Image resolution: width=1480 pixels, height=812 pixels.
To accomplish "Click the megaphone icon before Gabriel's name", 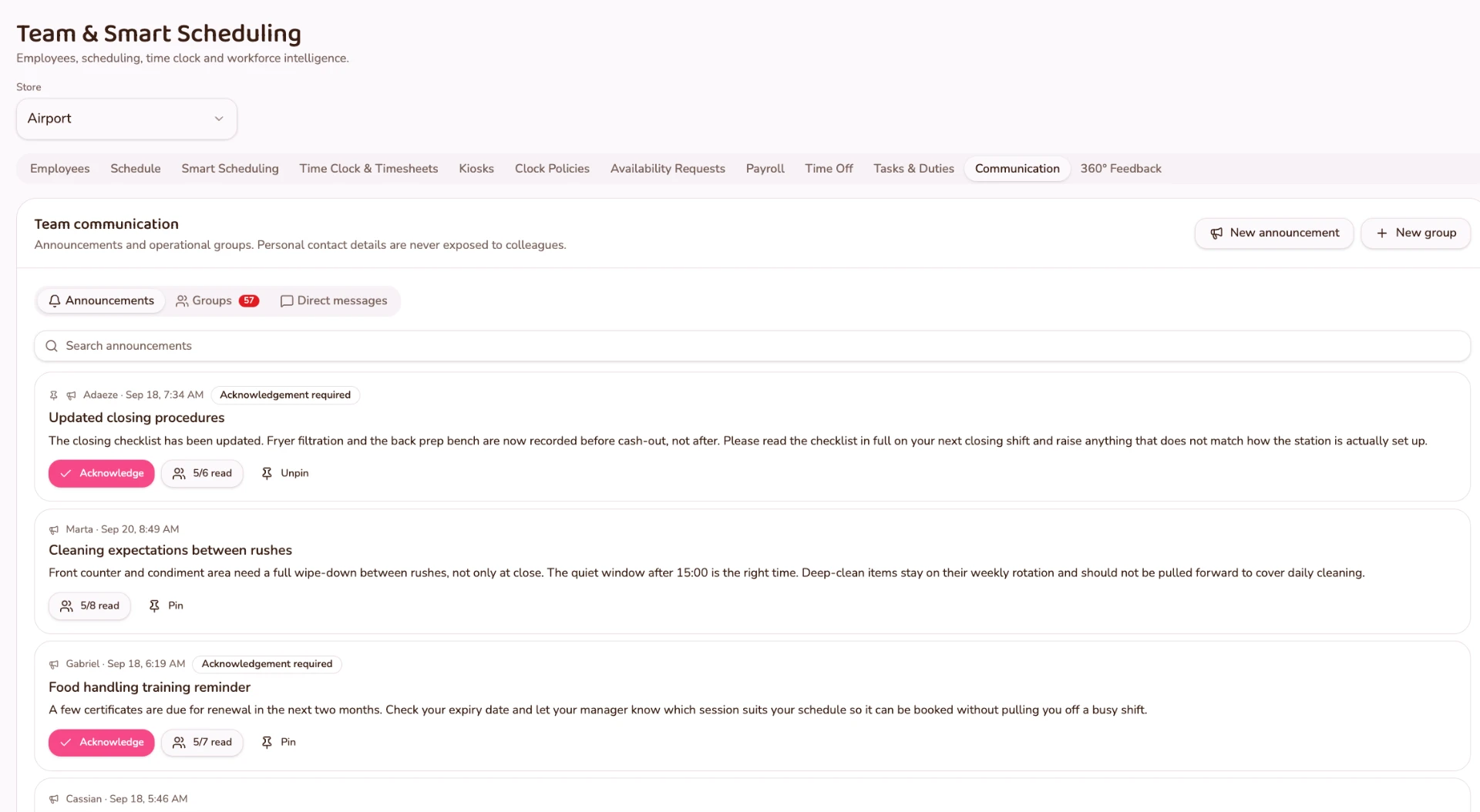I will pos(54,665).
